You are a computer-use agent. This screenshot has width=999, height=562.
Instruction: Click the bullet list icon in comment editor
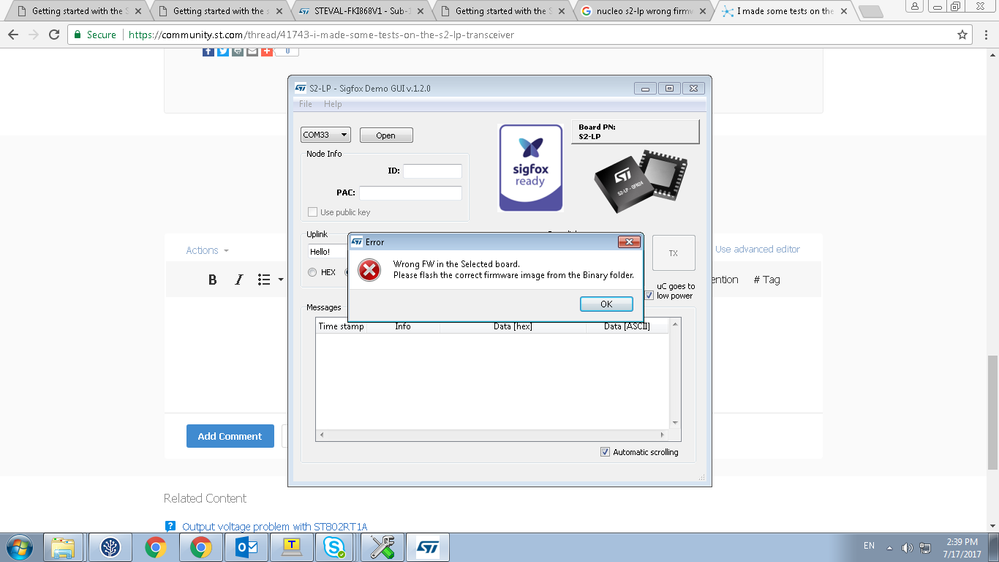click(264, 280)
